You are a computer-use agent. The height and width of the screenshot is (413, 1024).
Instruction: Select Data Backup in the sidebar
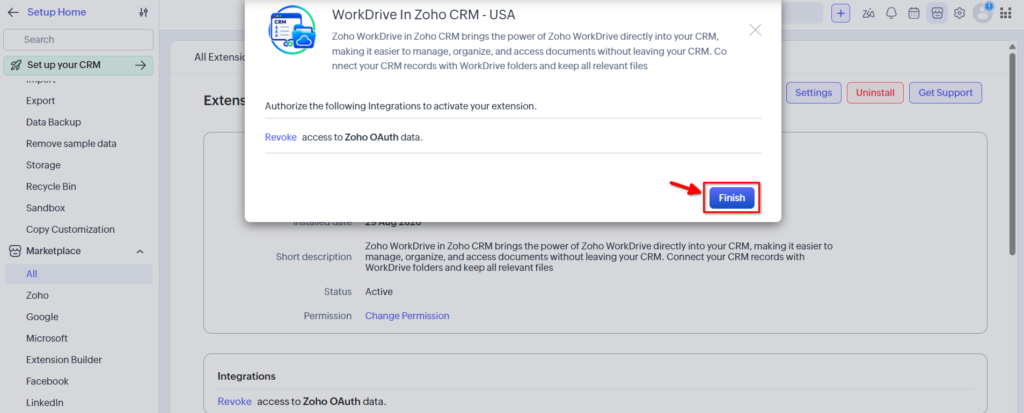point(54,122)
